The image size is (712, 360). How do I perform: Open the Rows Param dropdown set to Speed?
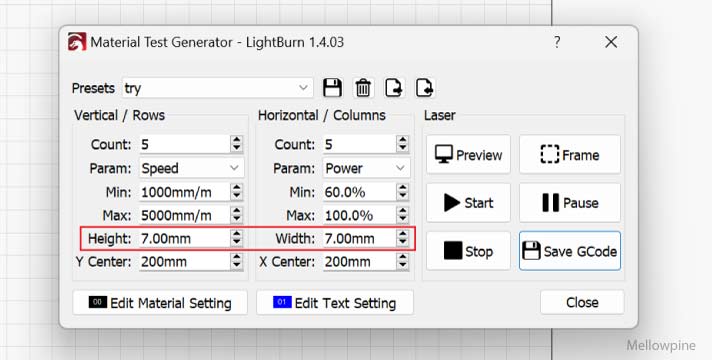click(191, 168)
